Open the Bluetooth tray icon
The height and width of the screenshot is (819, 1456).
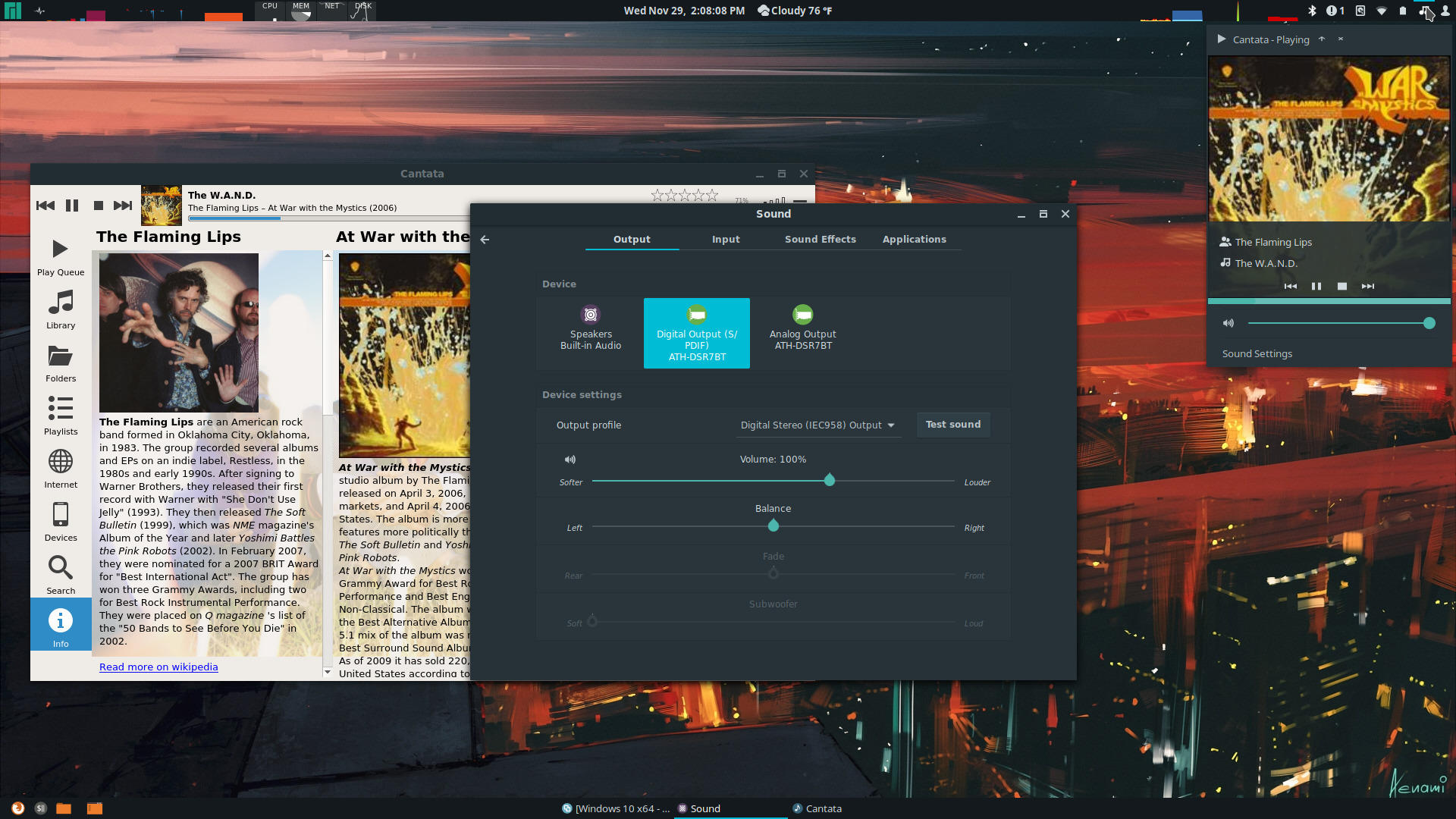pos(1313,11)
